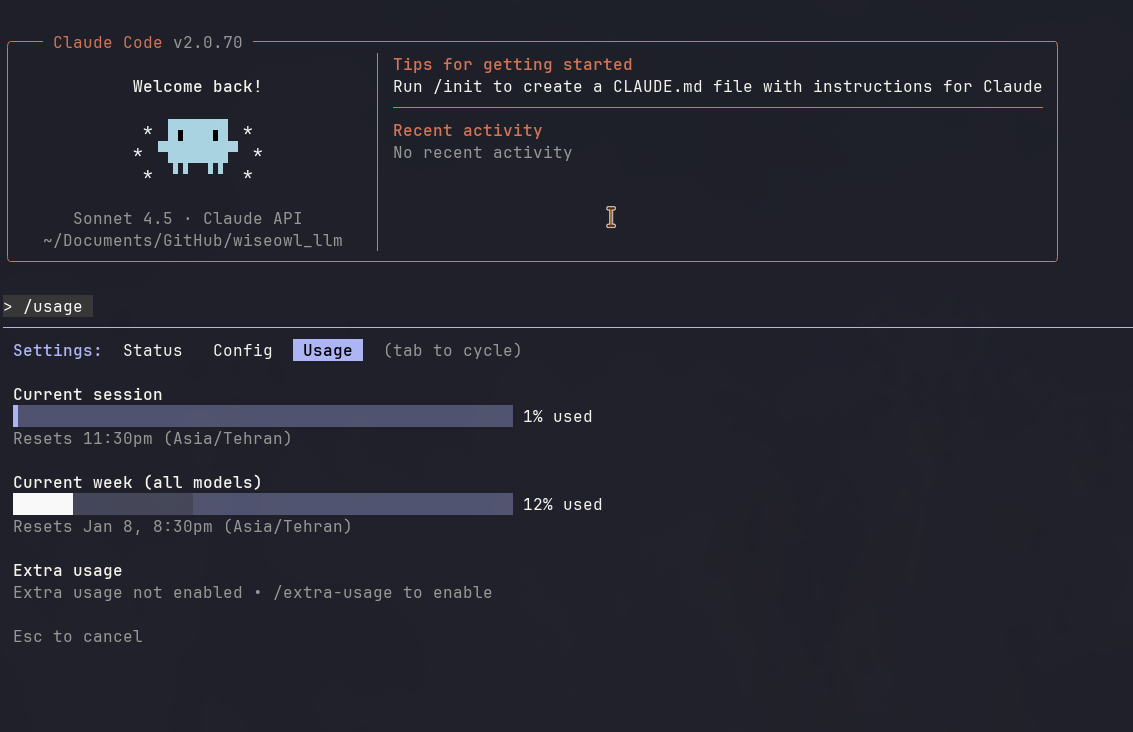
Task: Click the Claude Code v2.0.70 title
Action: [x=147, y=42]
